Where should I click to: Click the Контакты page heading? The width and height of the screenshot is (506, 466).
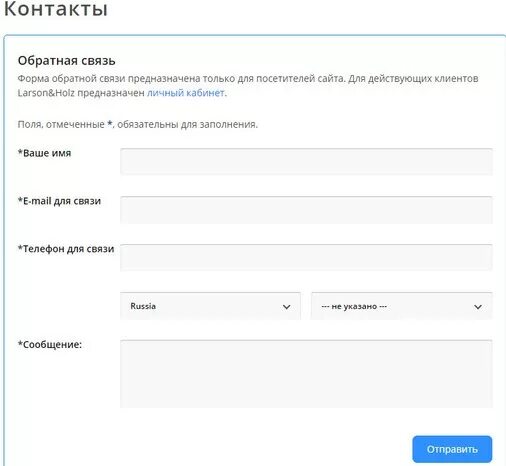[x=56, y=9]
